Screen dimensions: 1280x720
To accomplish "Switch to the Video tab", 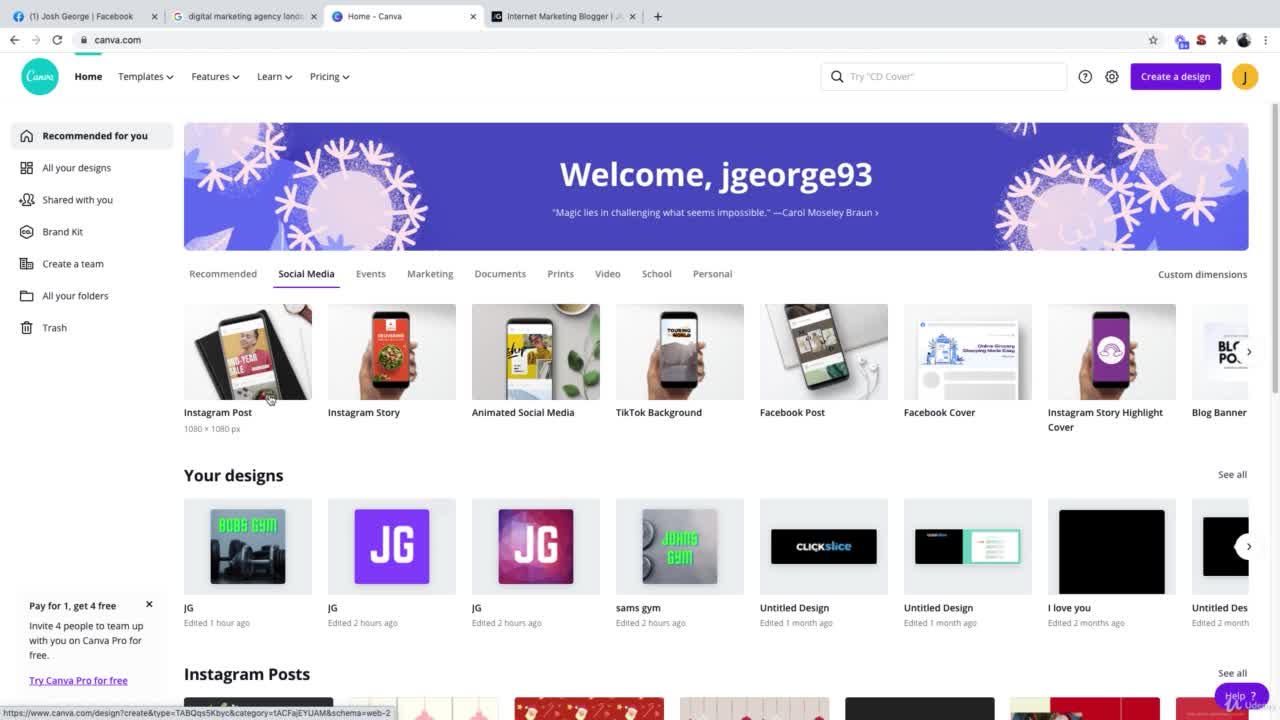I will [608, 274].
